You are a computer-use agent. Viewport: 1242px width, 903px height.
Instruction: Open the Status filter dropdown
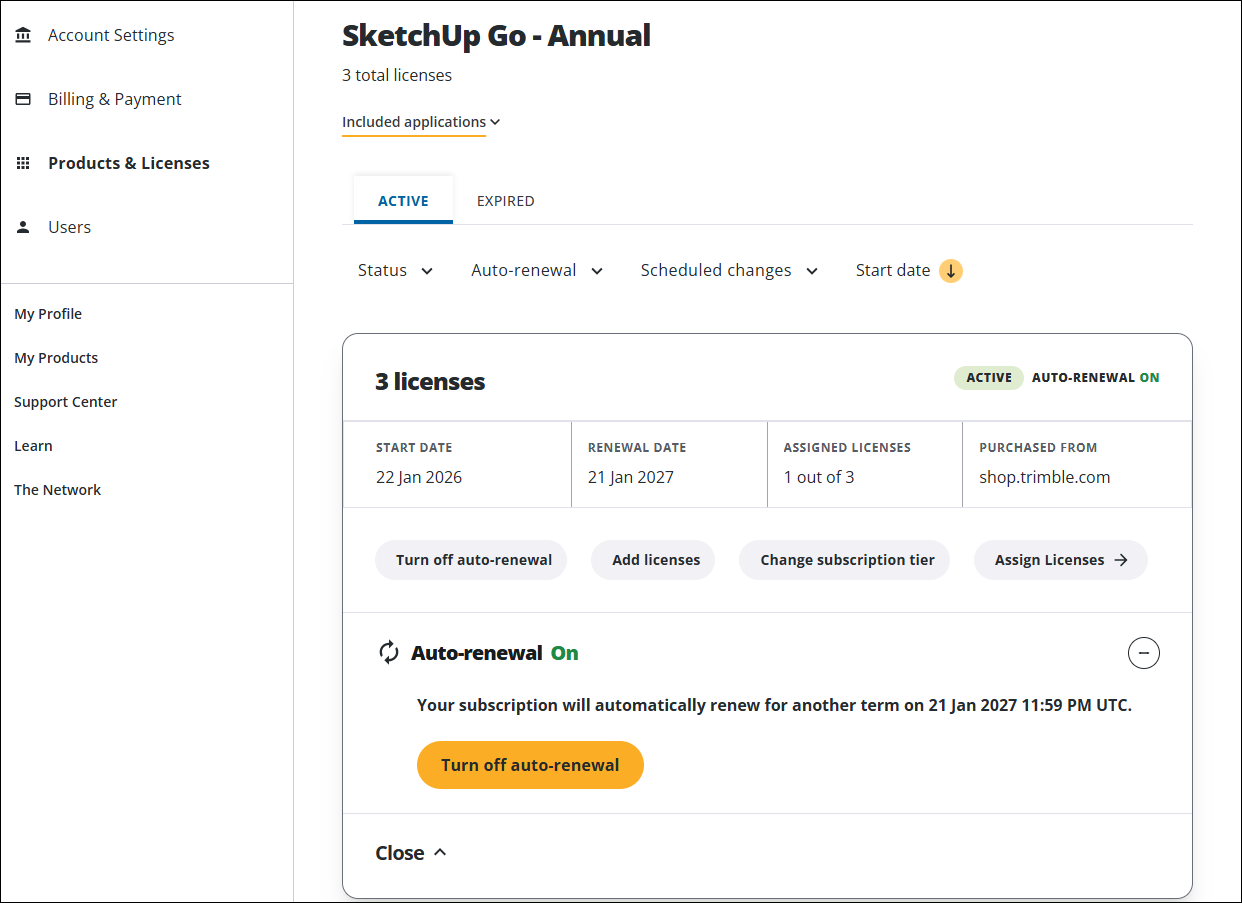[x=395, y=270]
